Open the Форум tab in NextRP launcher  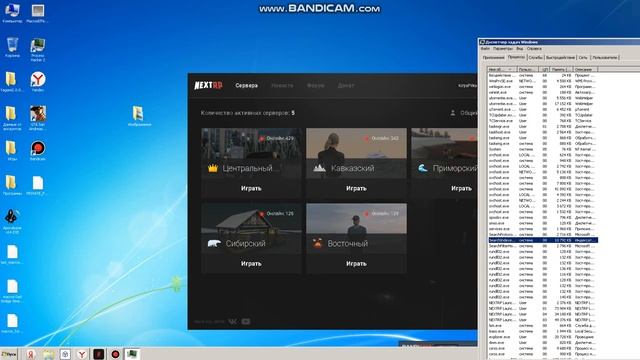(316, 85)
